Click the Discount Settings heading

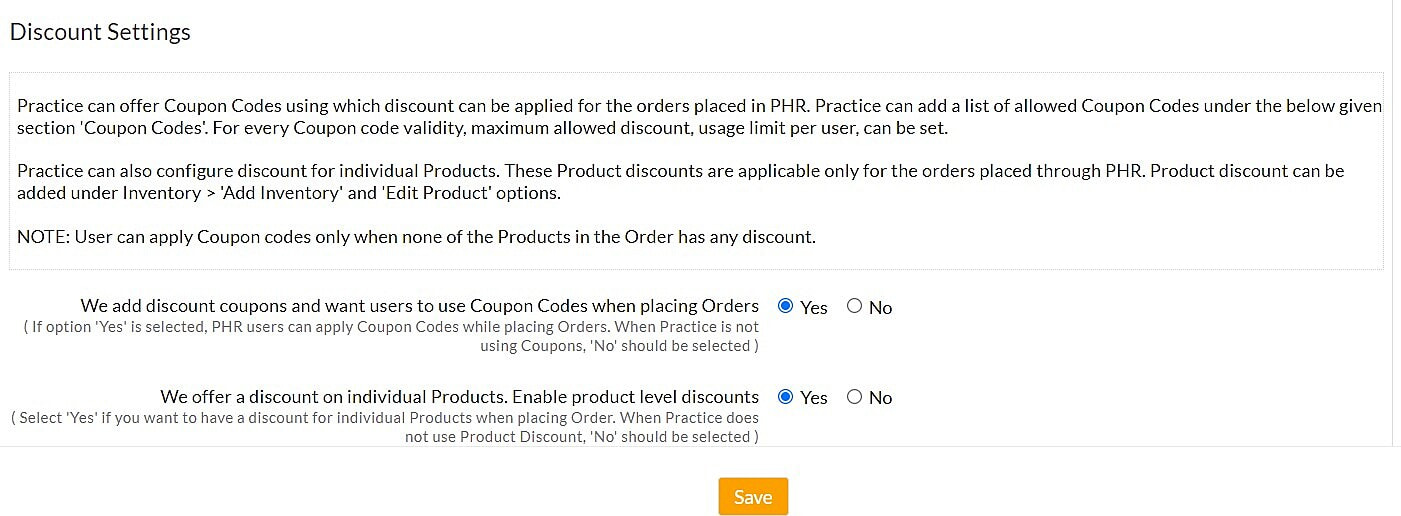click(100, 32)
